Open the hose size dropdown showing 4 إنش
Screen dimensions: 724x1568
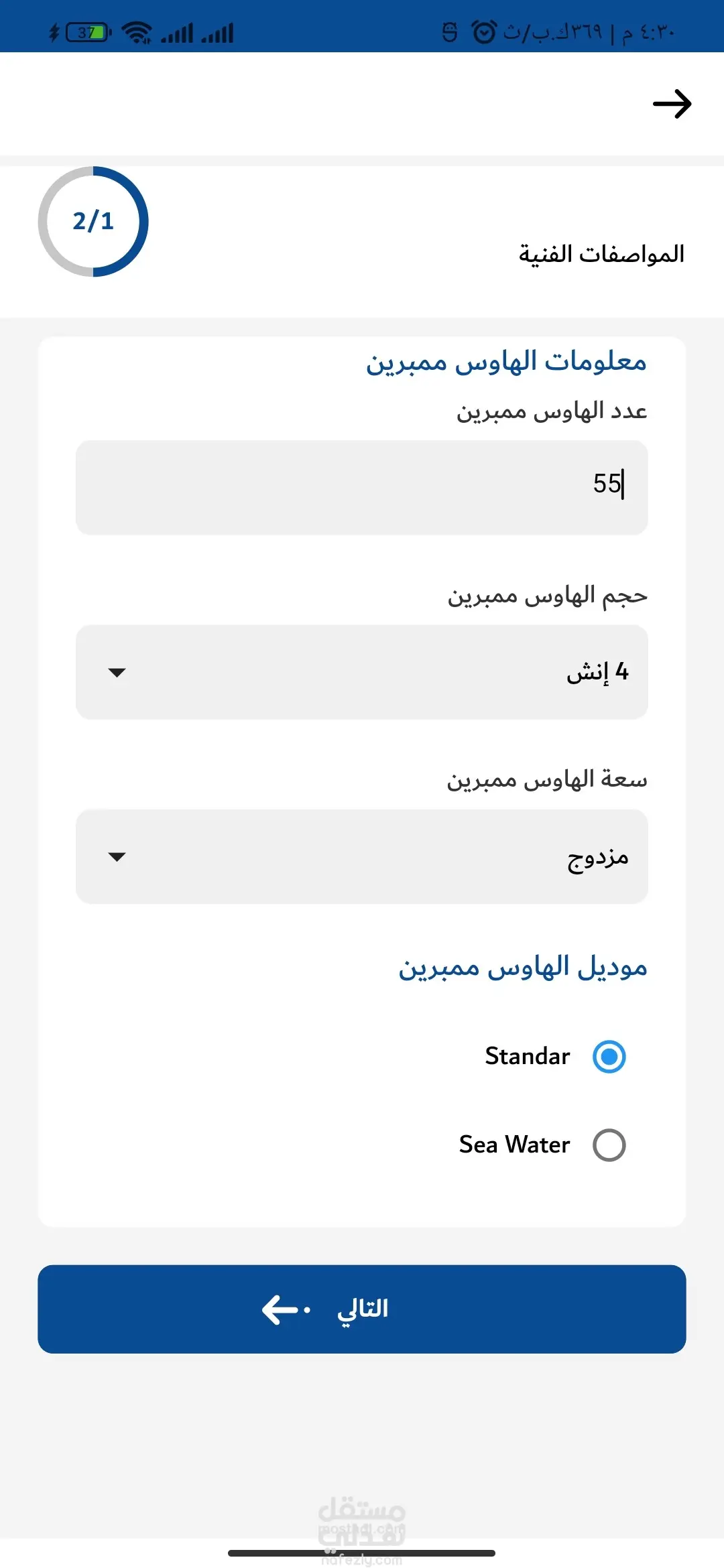point(362,672)
